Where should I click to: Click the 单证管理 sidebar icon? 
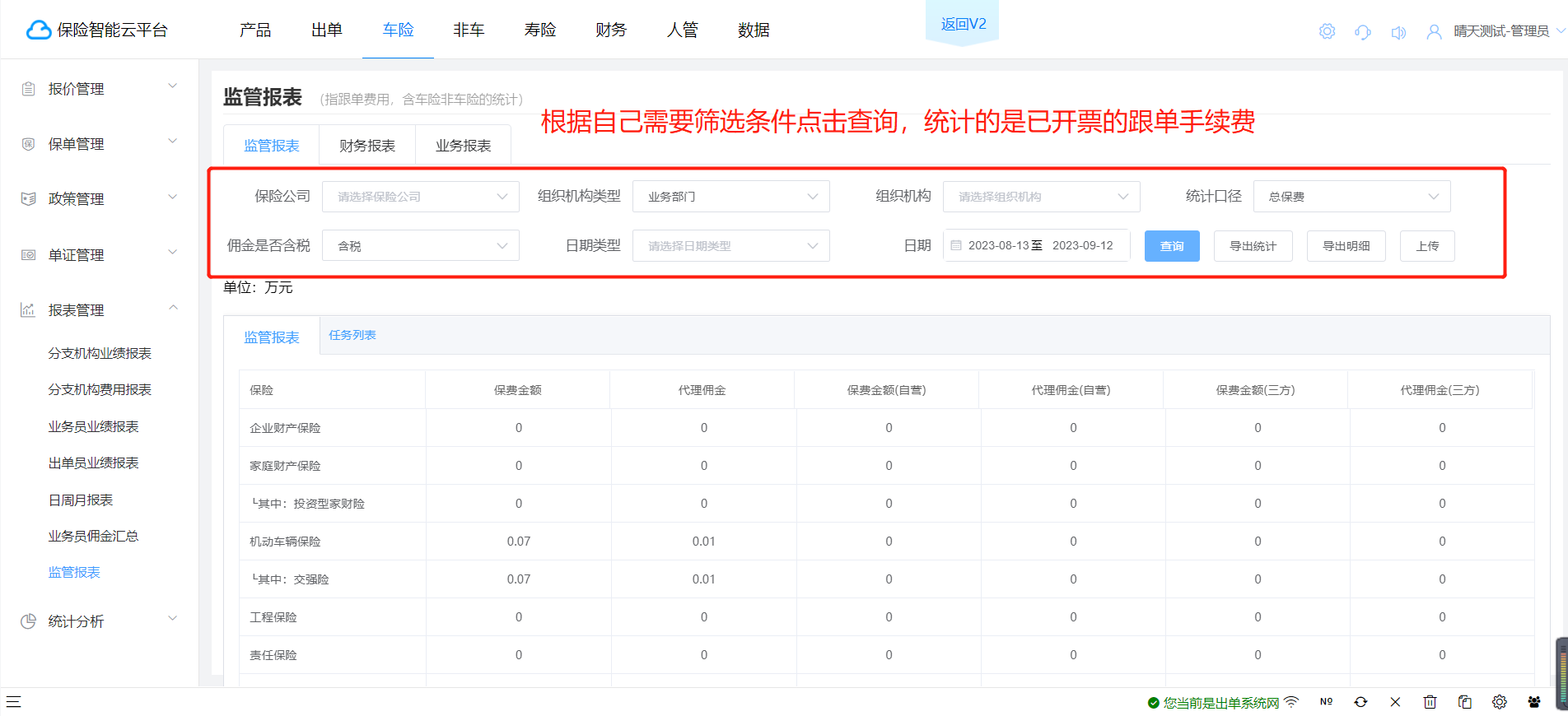pos(28,255)
